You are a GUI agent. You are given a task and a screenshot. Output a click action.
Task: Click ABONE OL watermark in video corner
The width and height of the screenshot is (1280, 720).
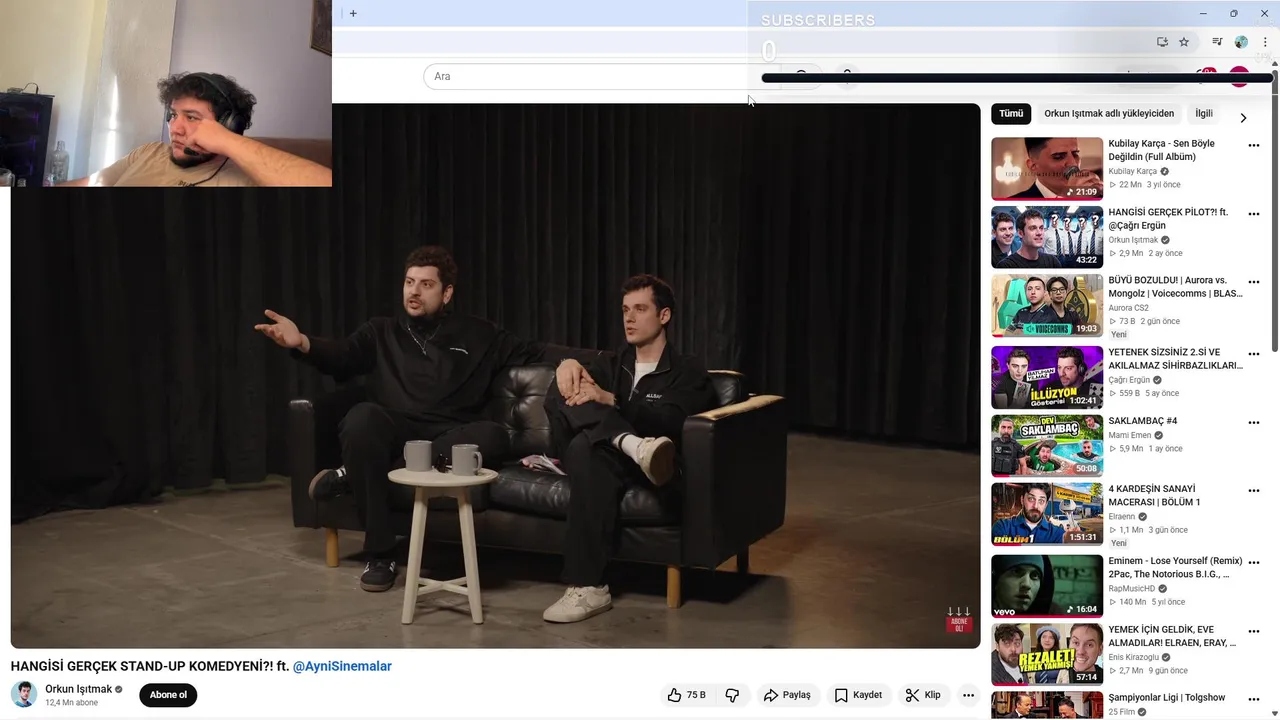(958, 620)
